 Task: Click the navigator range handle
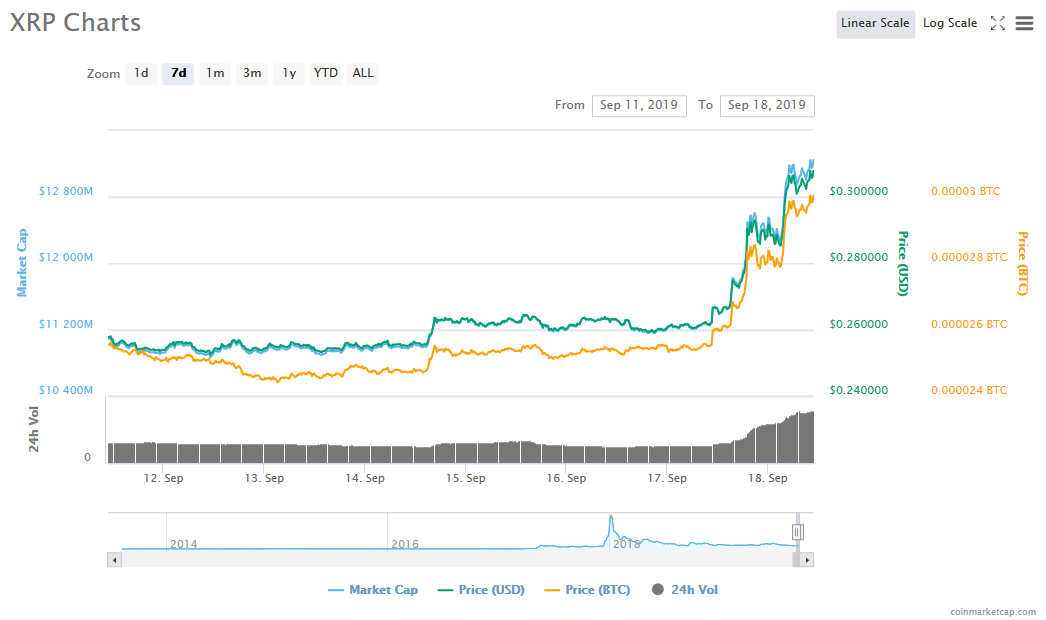coord(797,532)
